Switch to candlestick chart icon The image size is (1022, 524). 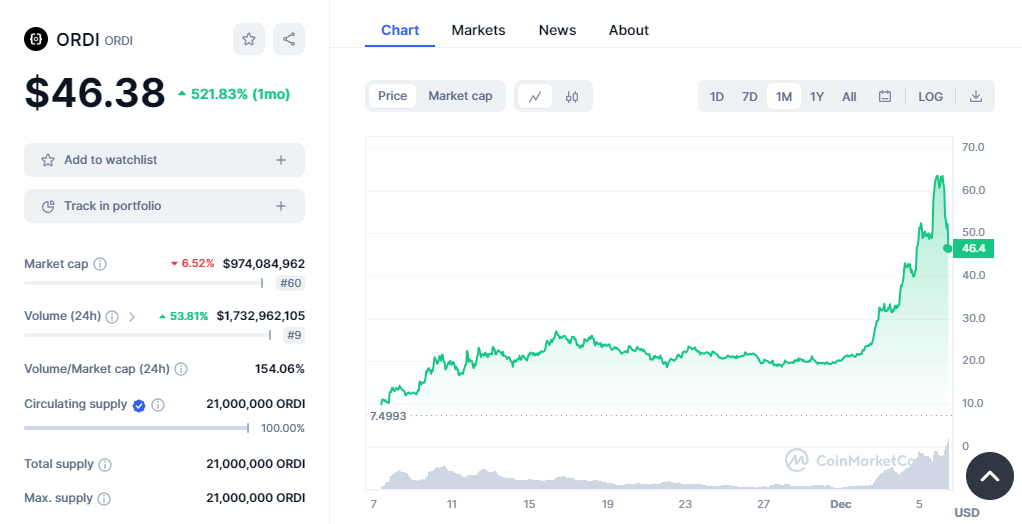click(572, 96)
